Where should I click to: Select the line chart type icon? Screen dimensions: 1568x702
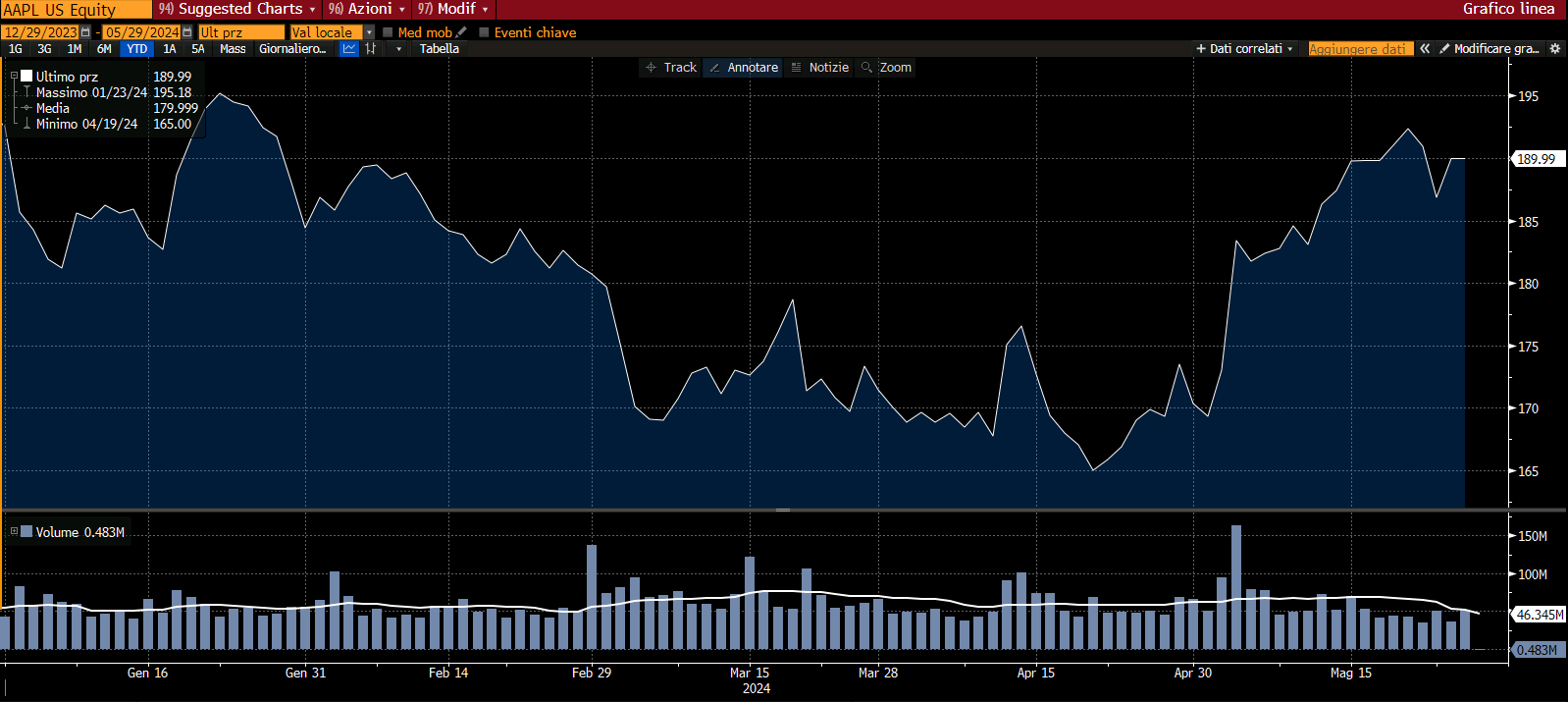348,48
